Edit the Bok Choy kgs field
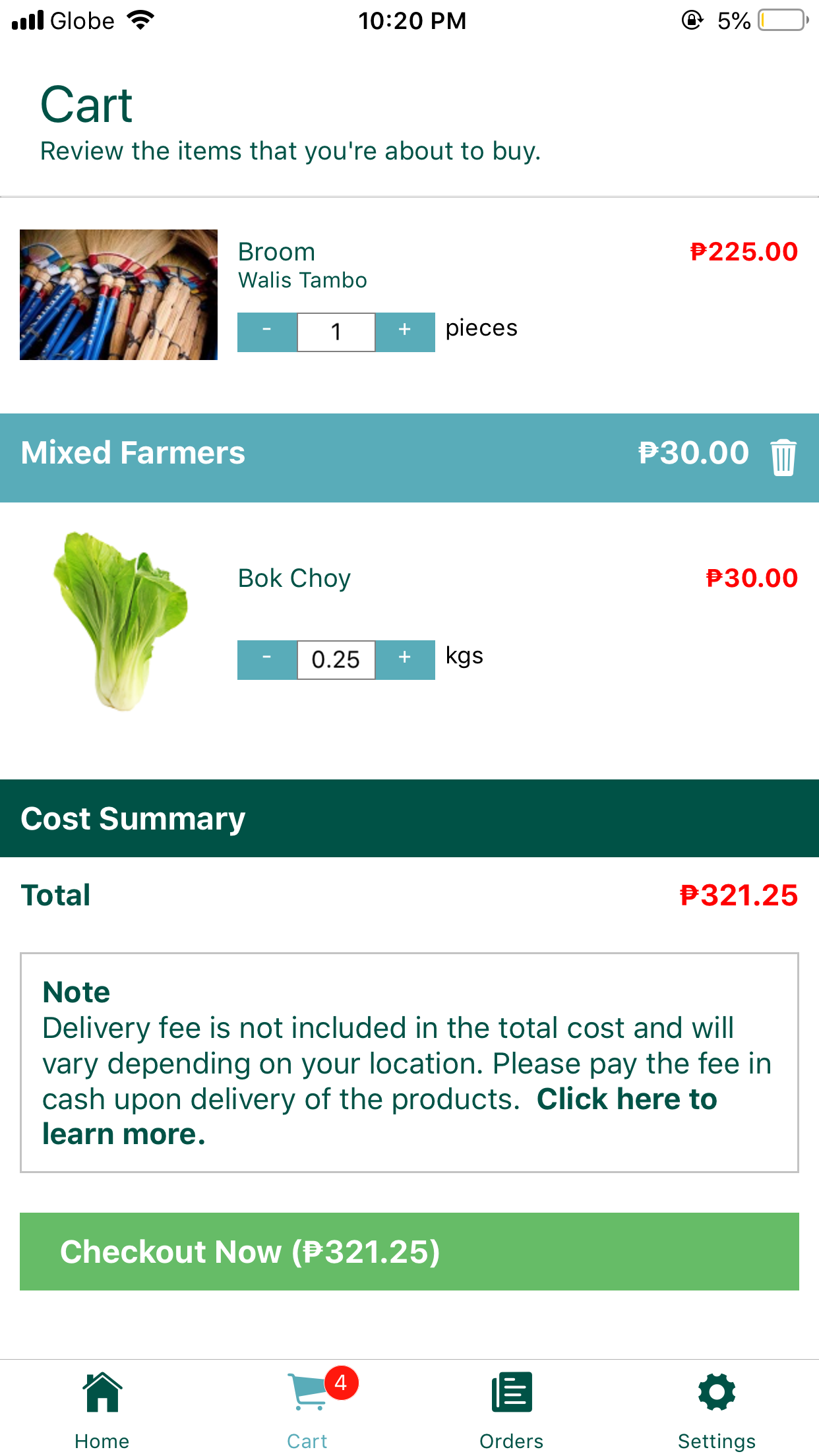The height and width of the screenshot is (1456, 819). point(336,659)
